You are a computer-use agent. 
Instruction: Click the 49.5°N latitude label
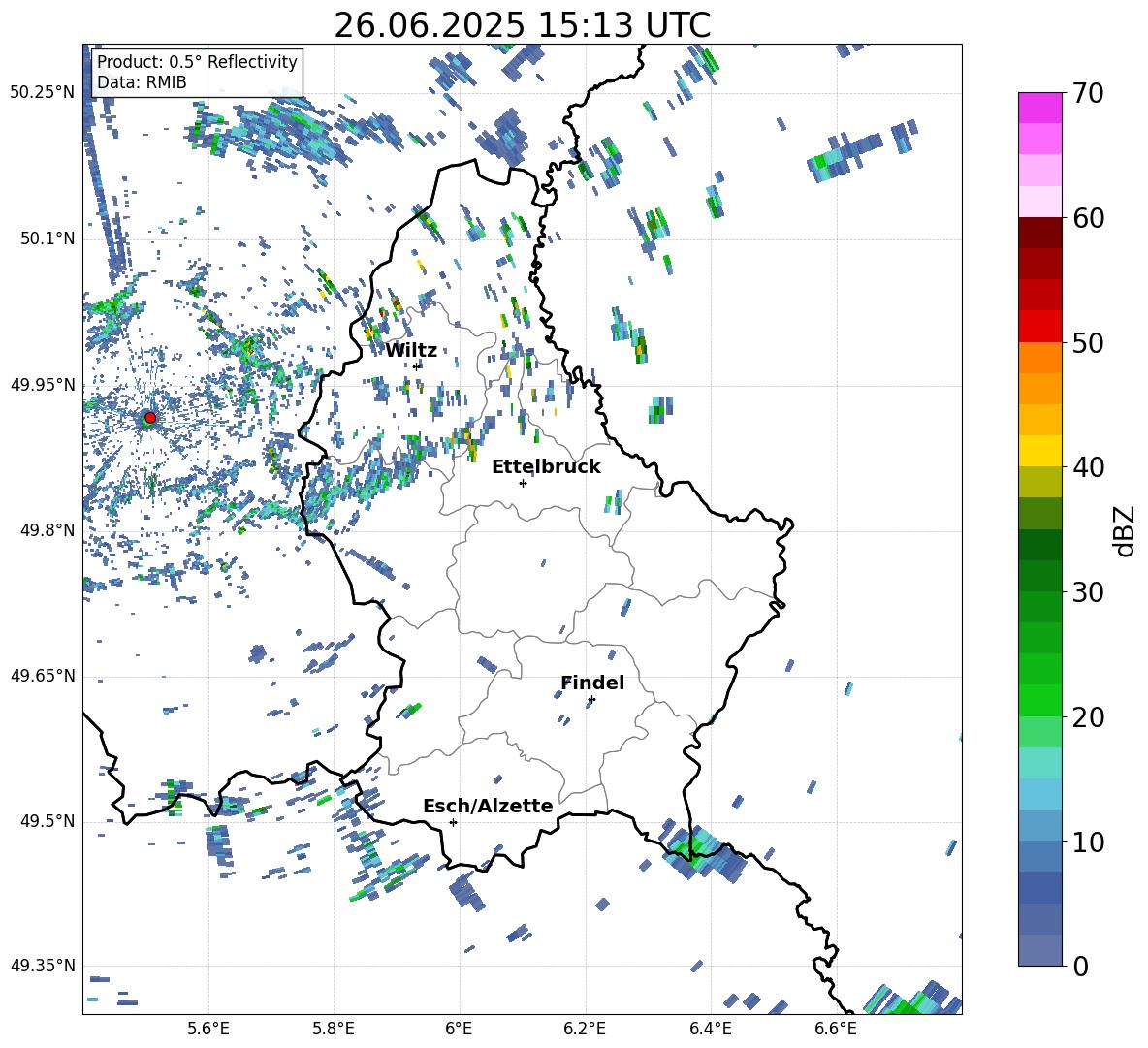tap(48, 821)
